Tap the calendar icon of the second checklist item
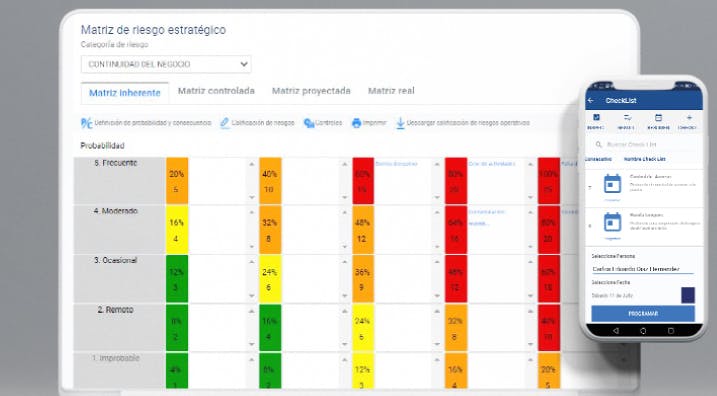 tap(612, 223)
